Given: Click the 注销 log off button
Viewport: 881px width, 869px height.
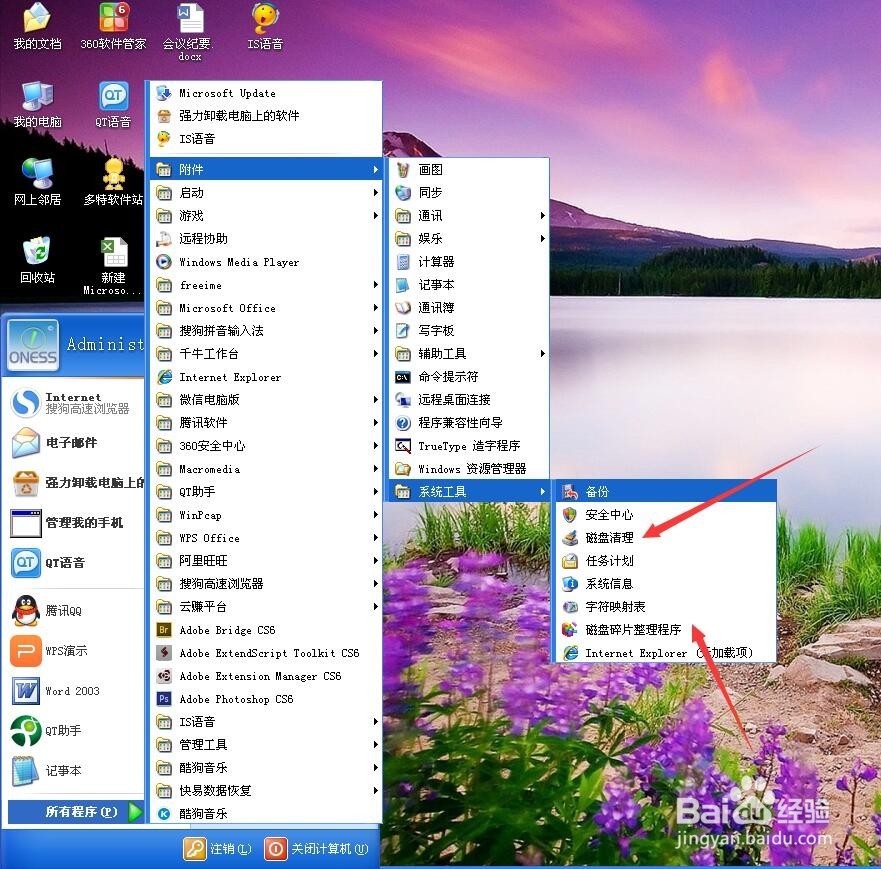Looking at the screenshot, I should coord(218,848).
